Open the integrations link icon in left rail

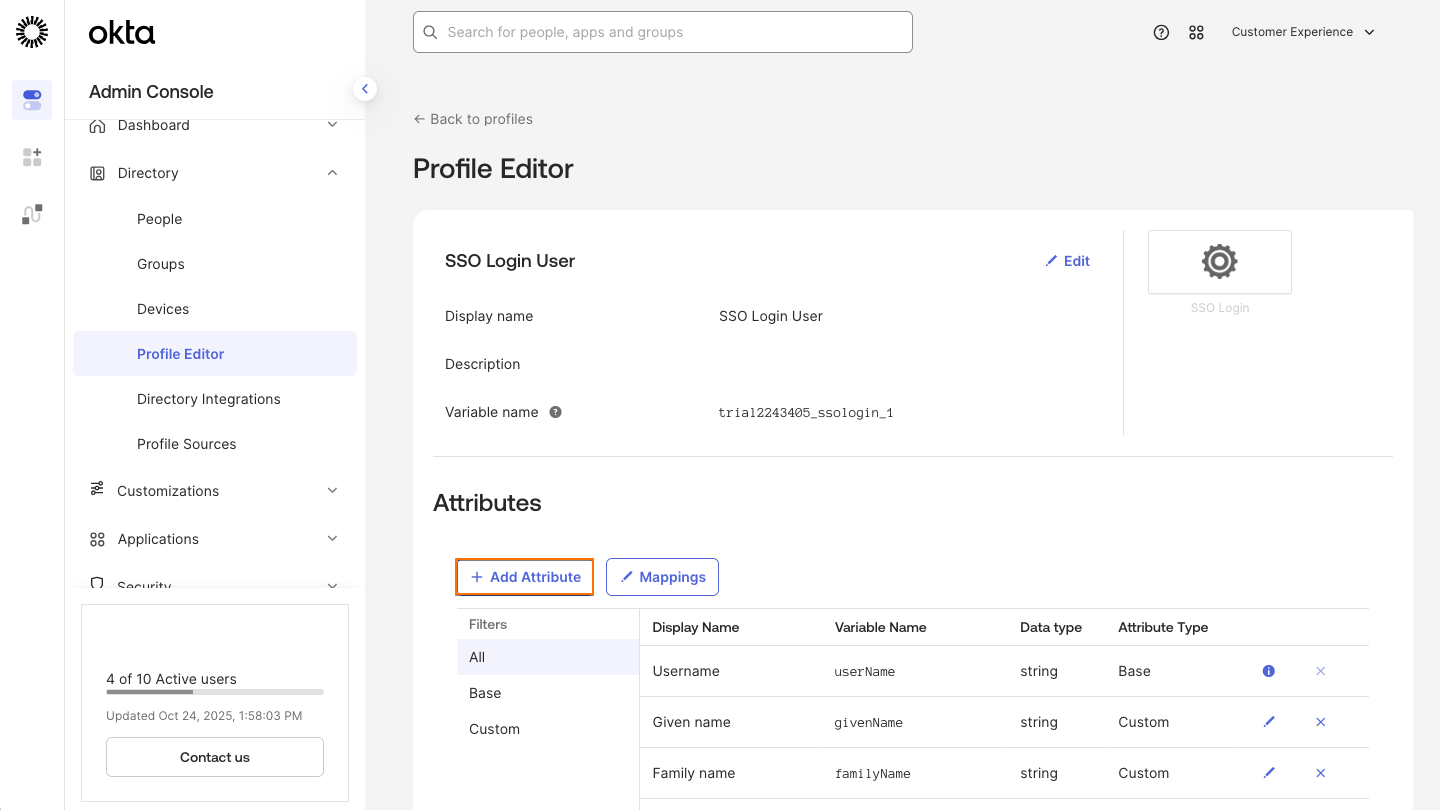click(31, 214)
